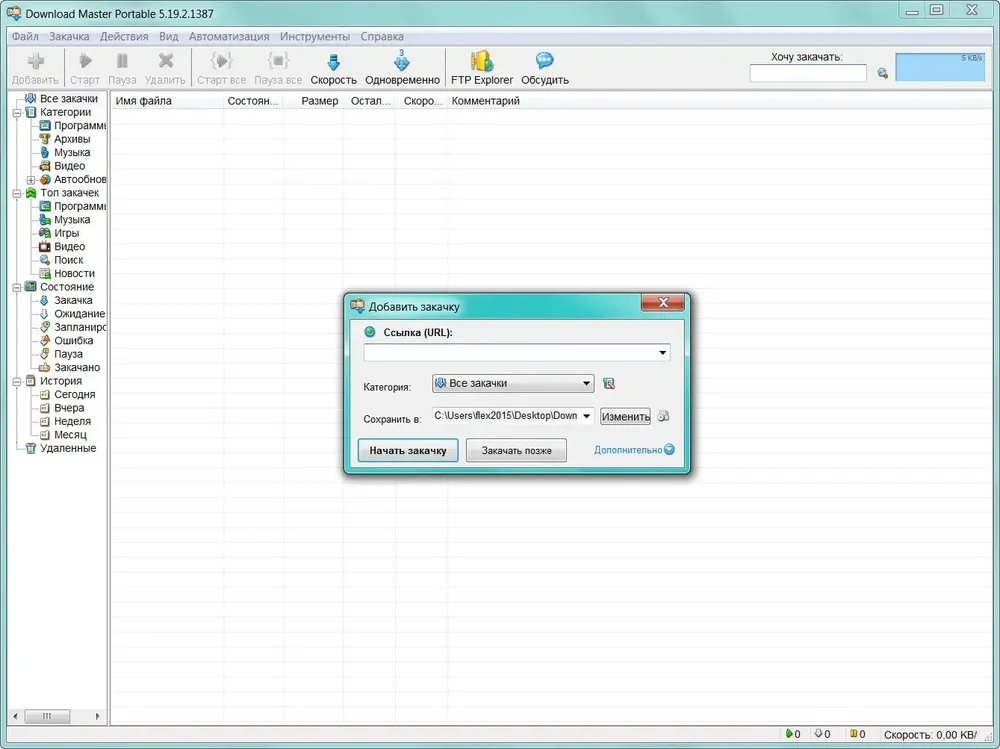Open the Категория dropdown showing Все закачки
Image resolution: width=1000 pixels, height=749 pixels.
513,383
